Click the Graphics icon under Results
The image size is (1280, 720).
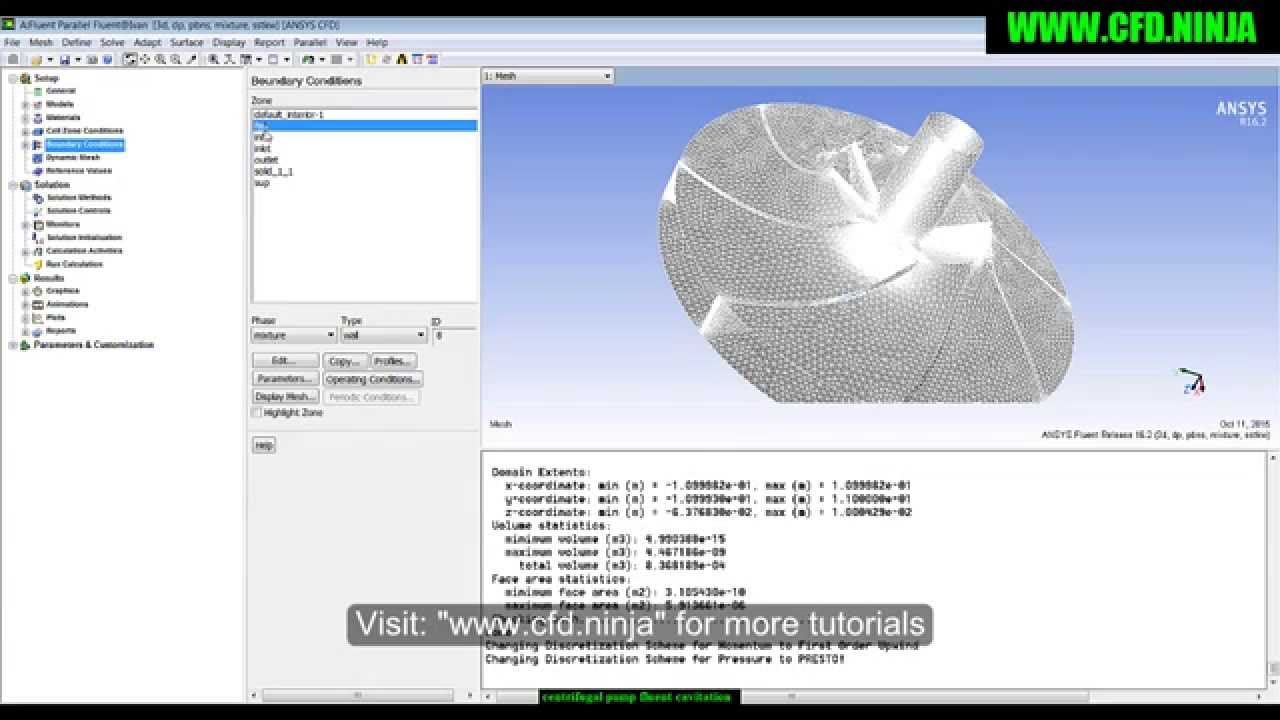tap(38, 291)
